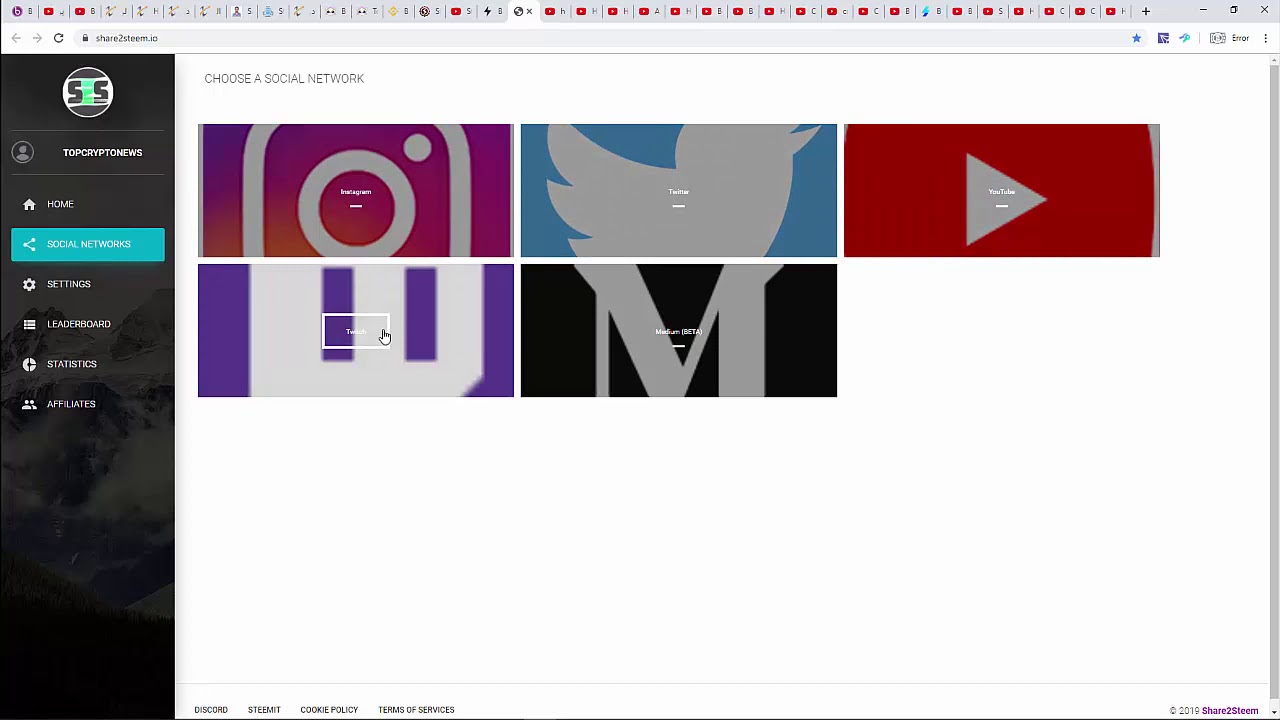This screenshot has height=720, width=1280.
Task: Choose the YouTube network card
Action: pos(1002,190)
